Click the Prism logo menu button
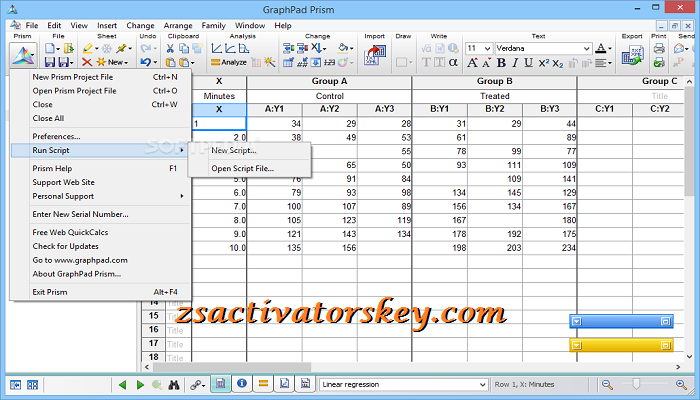This screenshot has width=700, height=400. pyautogui.click(x=23, y=55)
